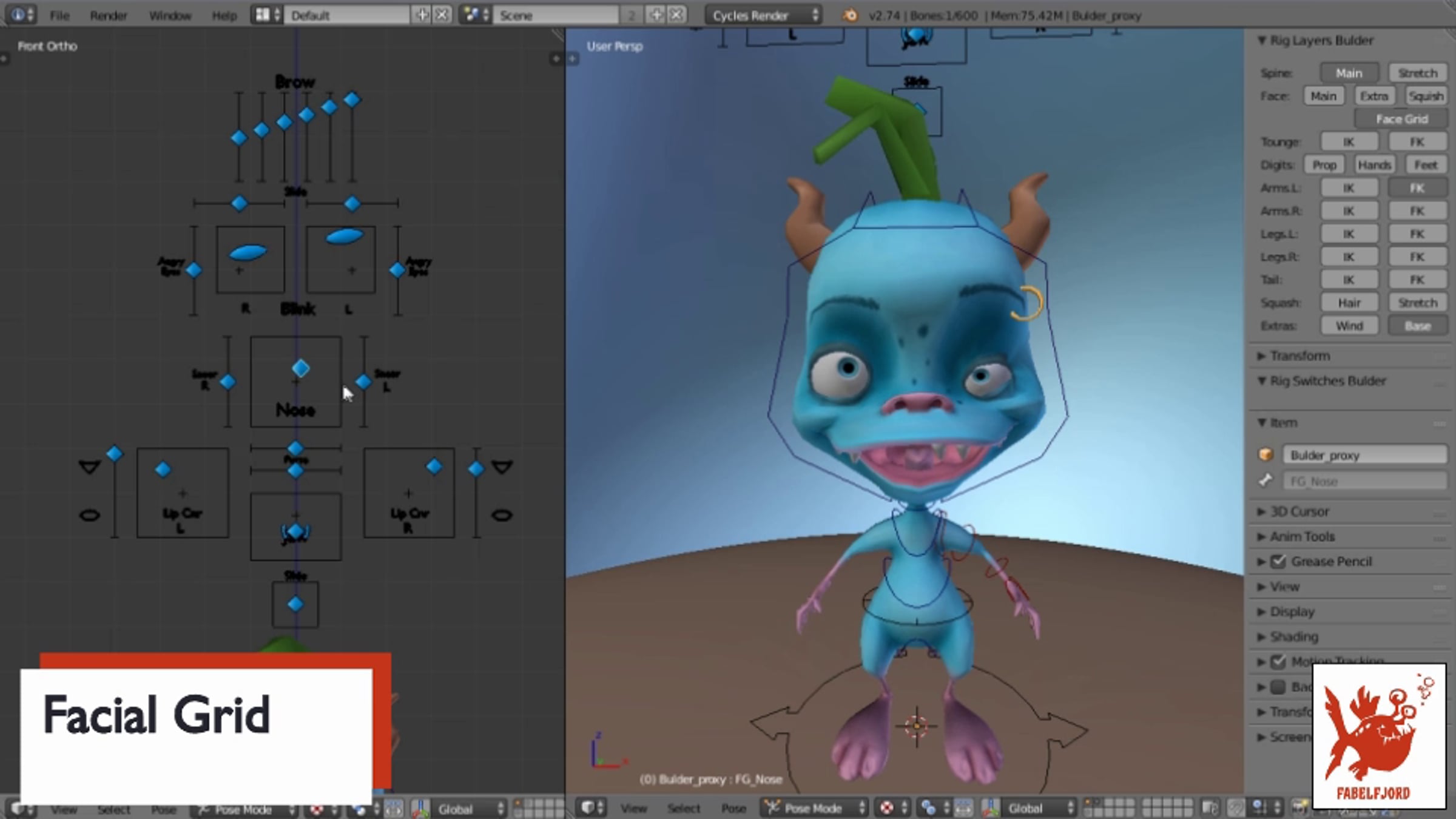Click the object icon beside Bulder_proxy

coord(1266,454)
